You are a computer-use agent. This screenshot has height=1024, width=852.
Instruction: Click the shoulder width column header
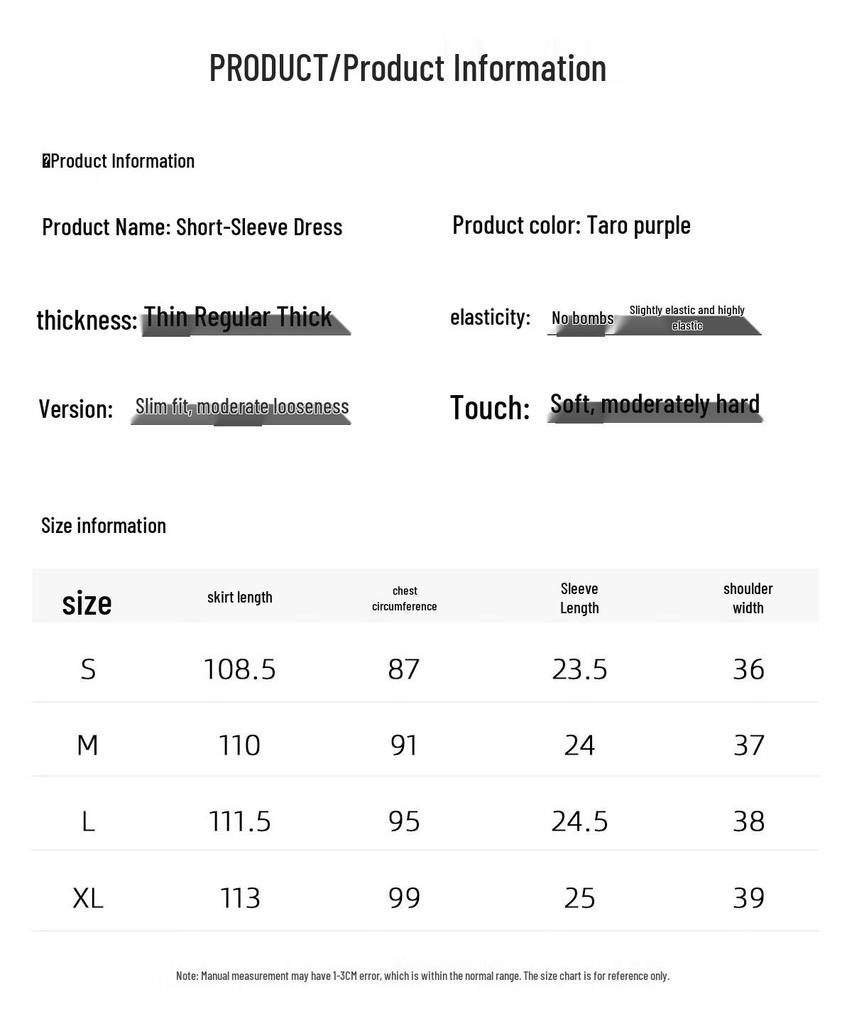coord(748,598)
